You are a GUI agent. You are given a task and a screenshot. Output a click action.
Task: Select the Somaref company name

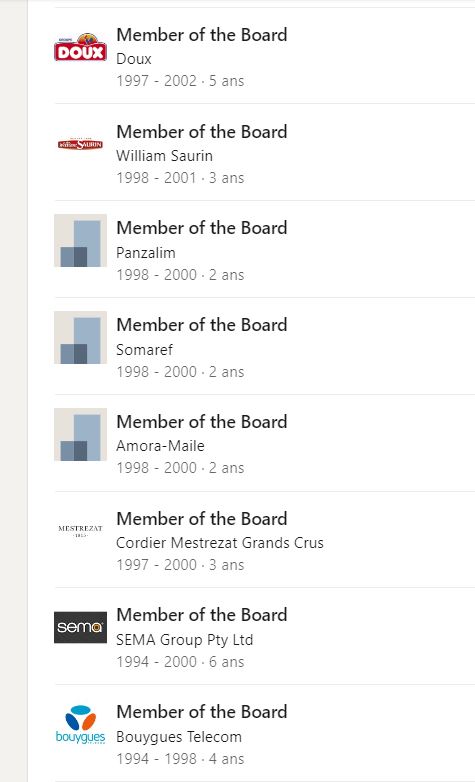pos(144,349)
